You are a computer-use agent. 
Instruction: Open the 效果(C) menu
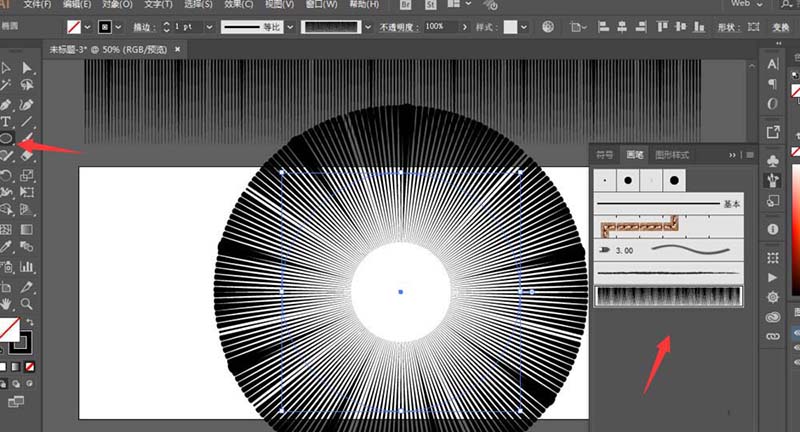(237, 5)
